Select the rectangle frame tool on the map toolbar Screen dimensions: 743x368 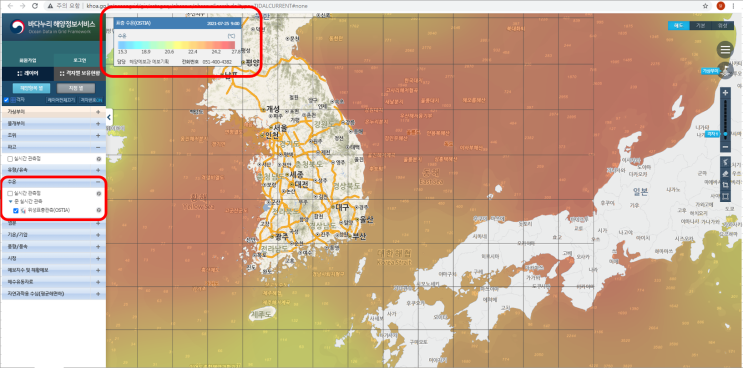(x=725, y=196)
